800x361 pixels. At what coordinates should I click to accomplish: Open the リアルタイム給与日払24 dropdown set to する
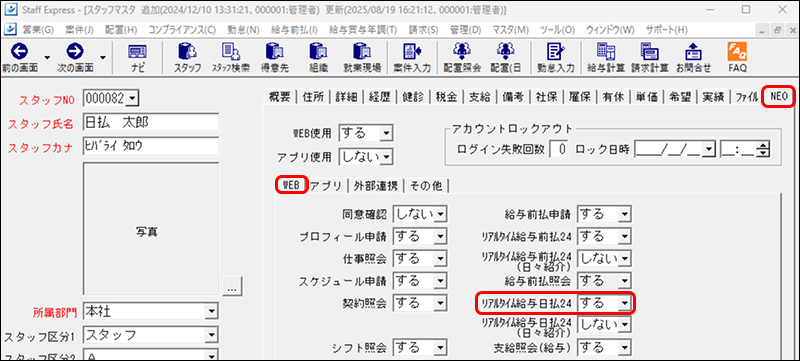(624, 303)
